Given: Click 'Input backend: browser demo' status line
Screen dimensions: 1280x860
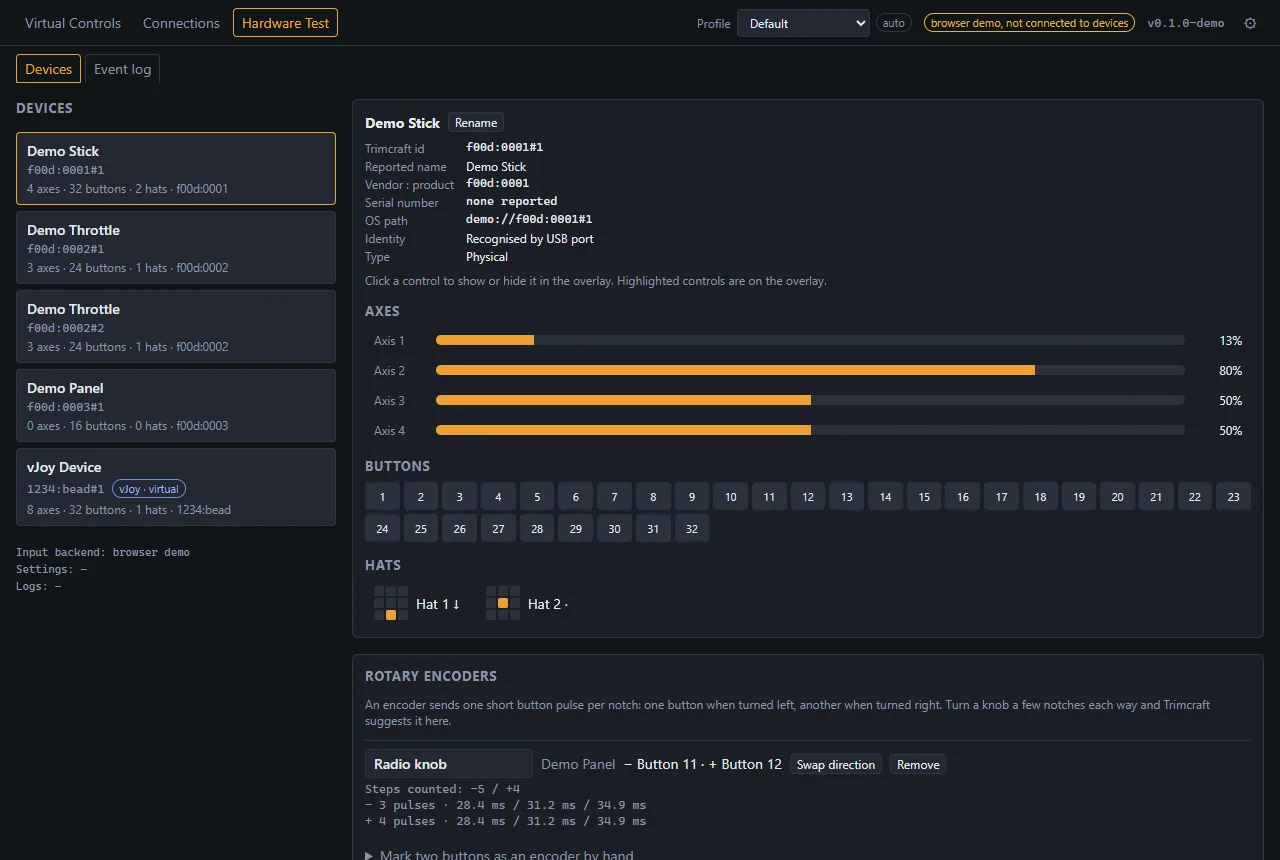Looking at the screenshot, I should (x=103, y=552).
